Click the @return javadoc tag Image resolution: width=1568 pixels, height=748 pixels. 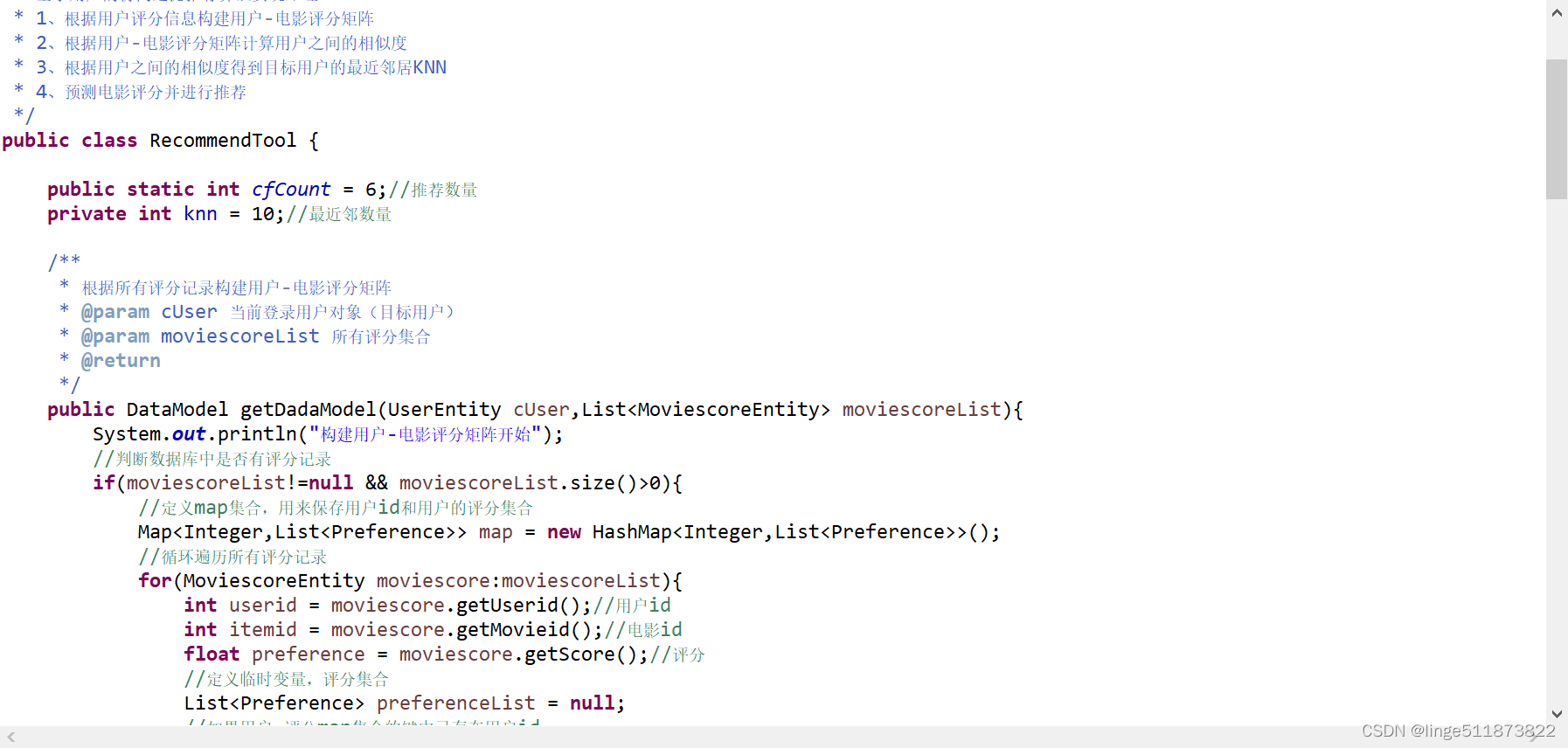click(121, 361)
